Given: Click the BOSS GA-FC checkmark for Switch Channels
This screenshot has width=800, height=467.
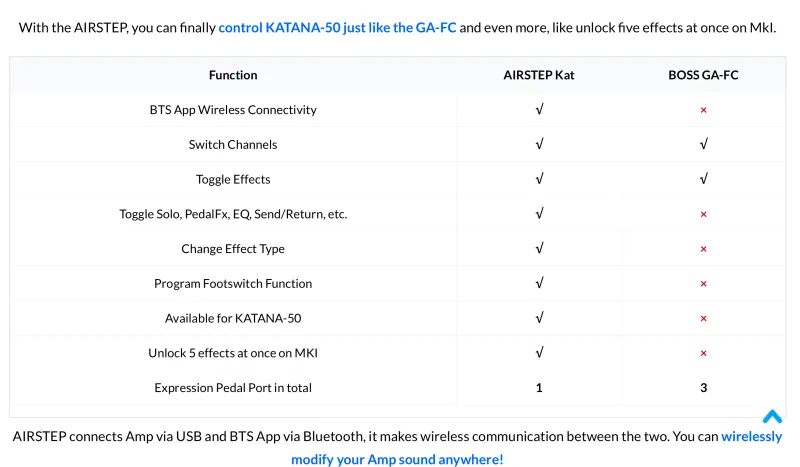Looking at the screenshot, I should (704, 144).
